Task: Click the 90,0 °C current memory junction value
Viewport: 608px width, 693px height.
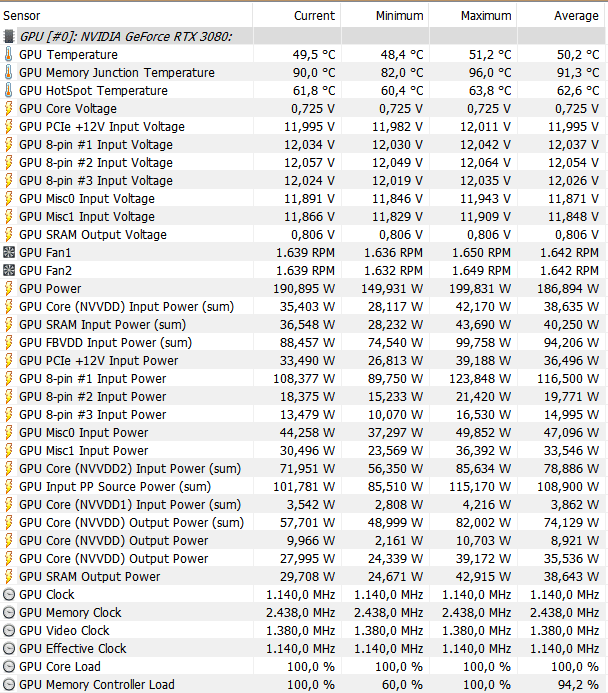Action: tap(314, 72)
